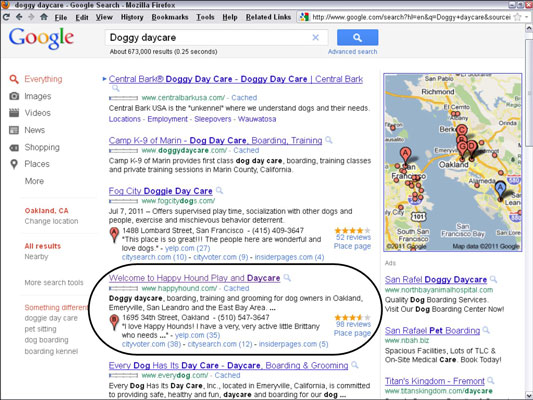533x400 pixels.
Task: Click the News newspaper icon
Action: (14, 130)
